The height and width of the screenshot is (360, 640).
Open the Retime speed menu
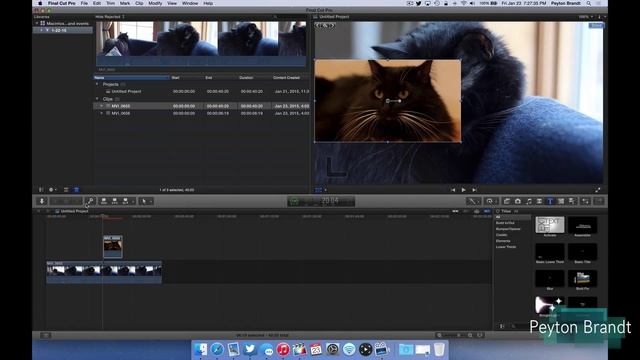click(x=490, y=201)
